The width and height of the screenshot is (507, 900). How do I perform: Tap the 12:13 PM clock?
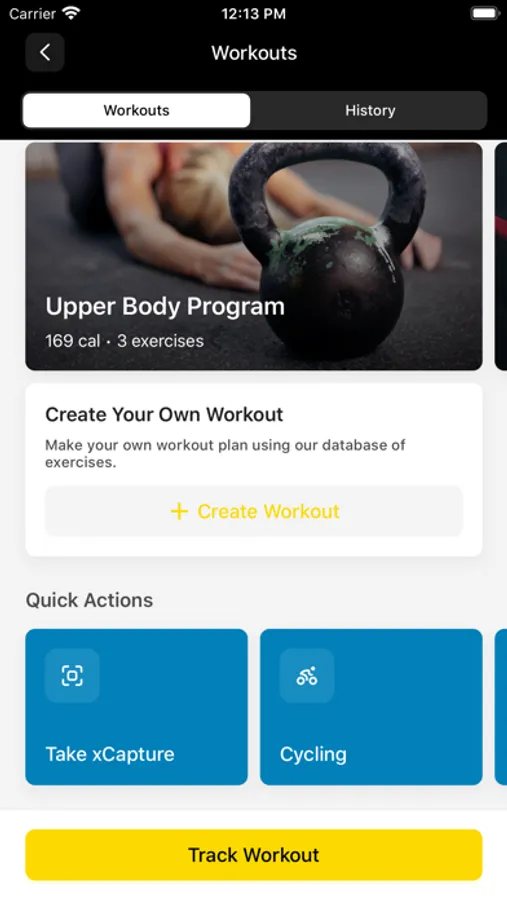[254, 14]
